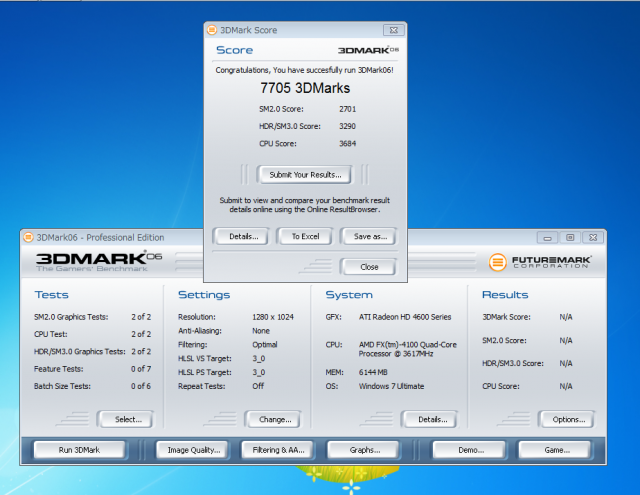Click the Tests section heading

(51, 295)
